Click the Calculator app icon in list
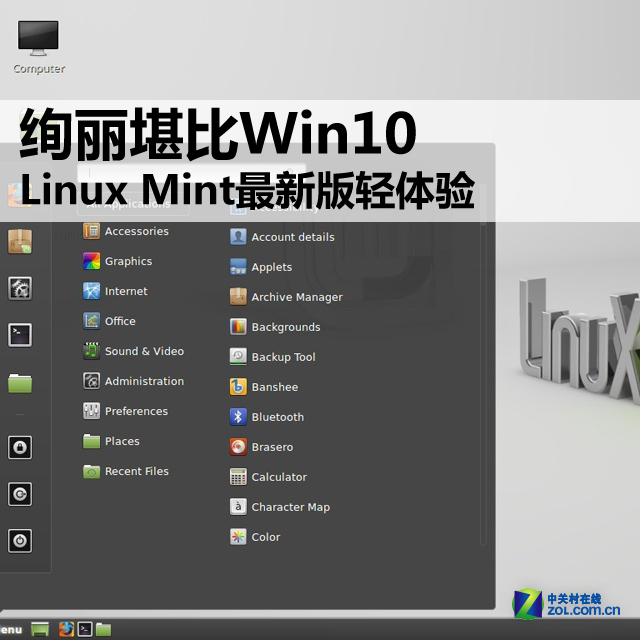 (x=238, y=477)
